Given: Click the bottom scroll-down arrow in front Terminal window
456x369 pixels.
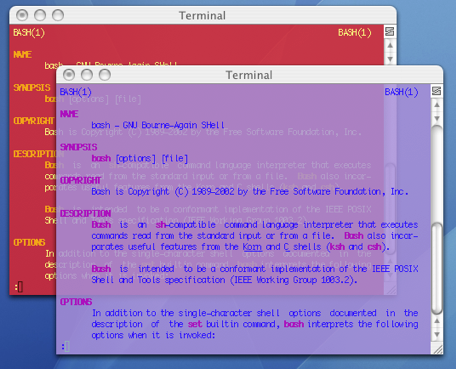Looking at the screenshot, I should tap(437, 334).
